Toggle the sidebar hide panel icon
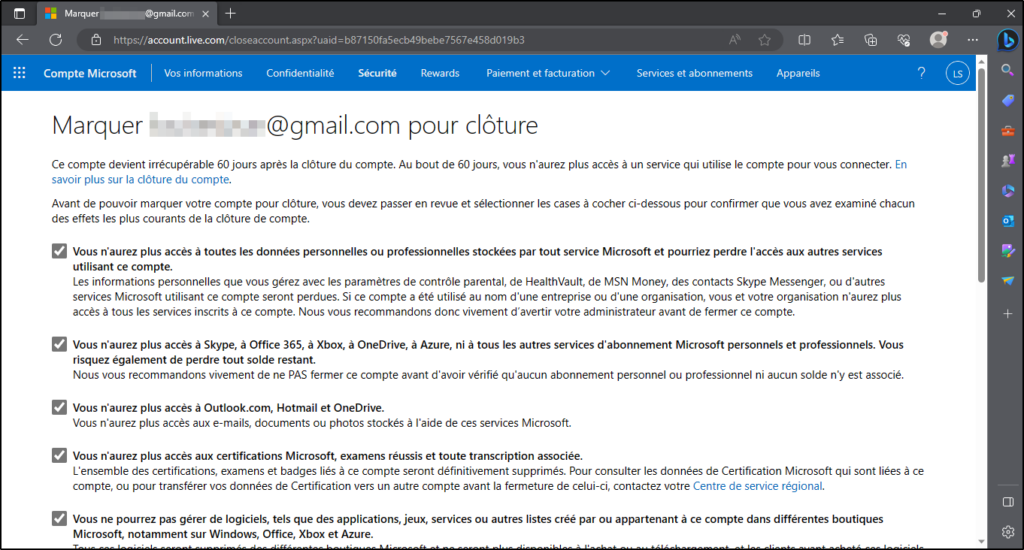Viewport: 1024px width, 550px height. (x=1008, y=502)
